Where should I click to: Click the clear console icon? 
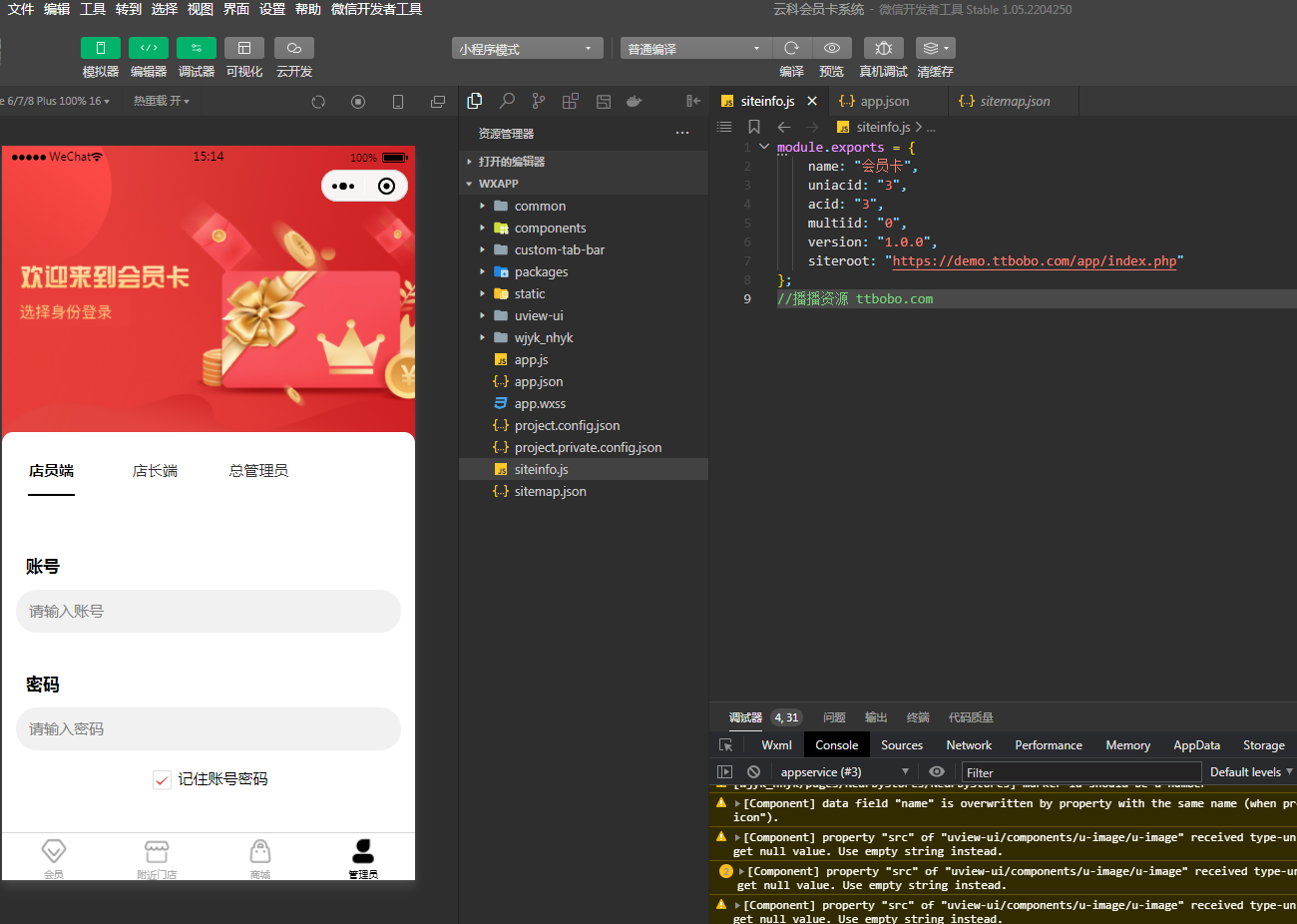click(754, 772)
